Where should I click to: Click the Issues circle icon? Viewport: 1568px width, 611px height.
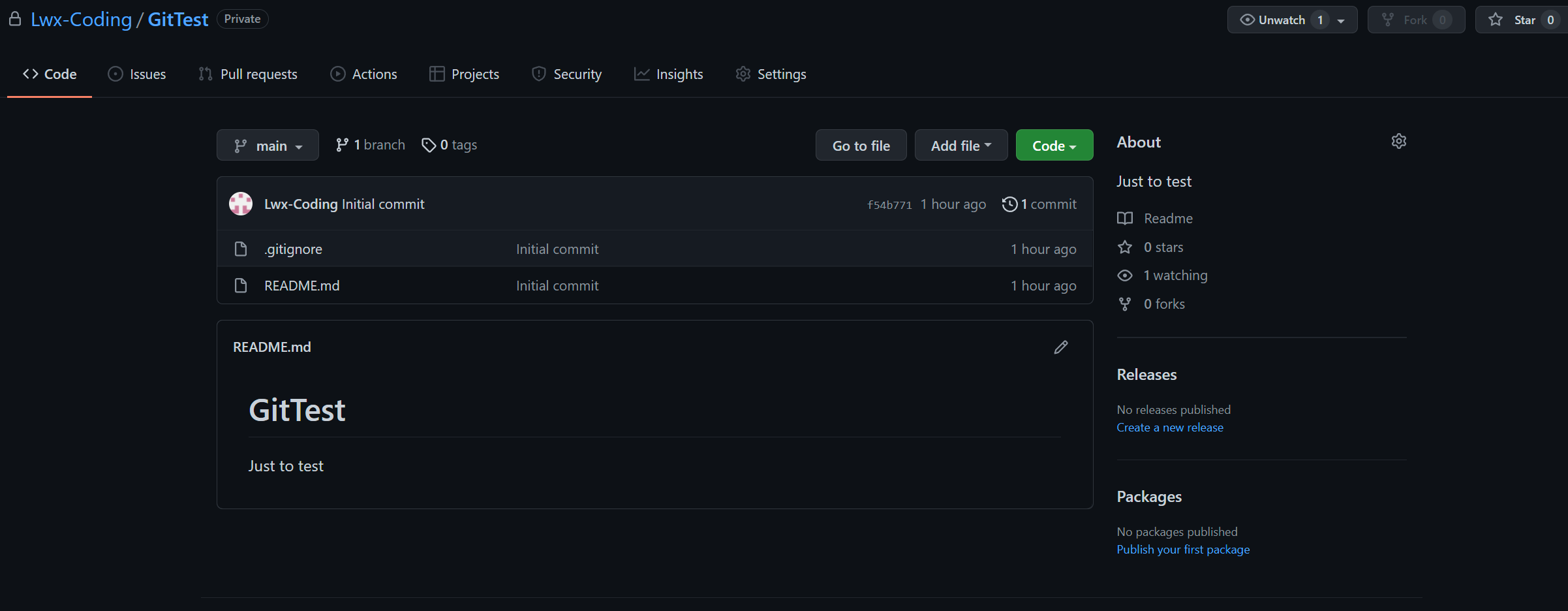coord(115,74)
